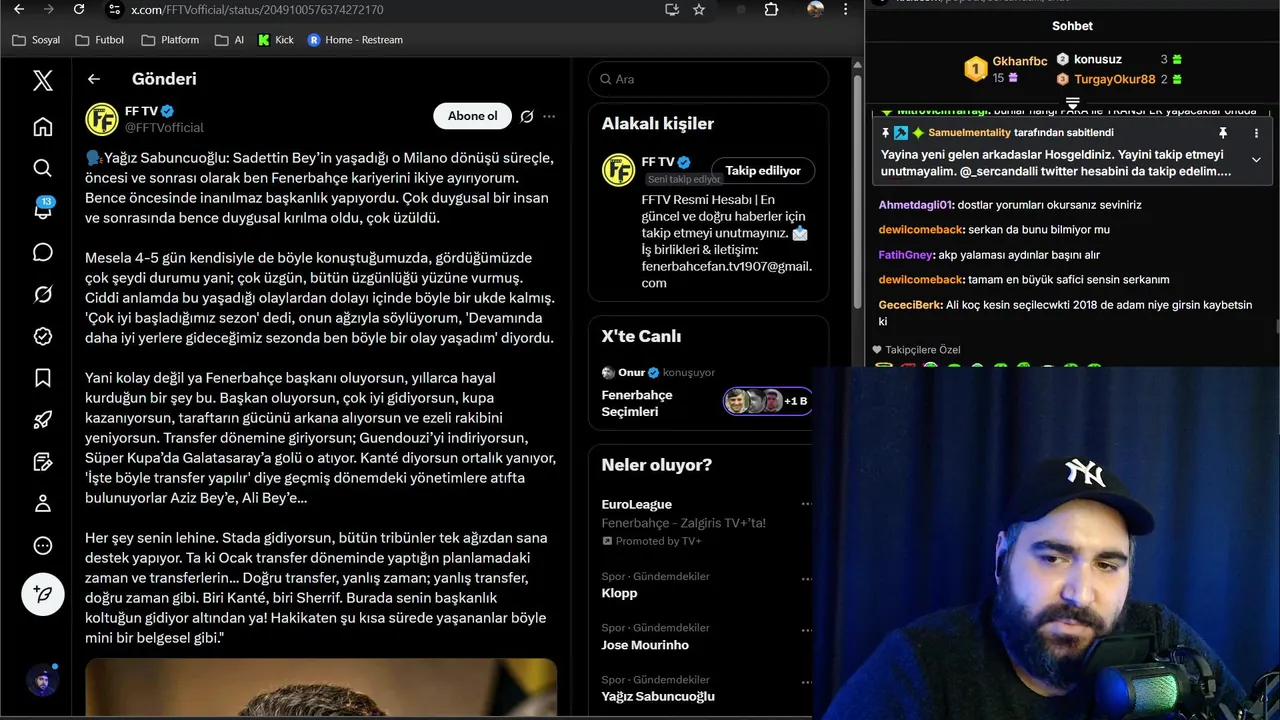Image resolution: width=1280 pixels, height=720 pixels.
Task: Click Takip ediyor button for FF TV
Action: tap(763, 171)
